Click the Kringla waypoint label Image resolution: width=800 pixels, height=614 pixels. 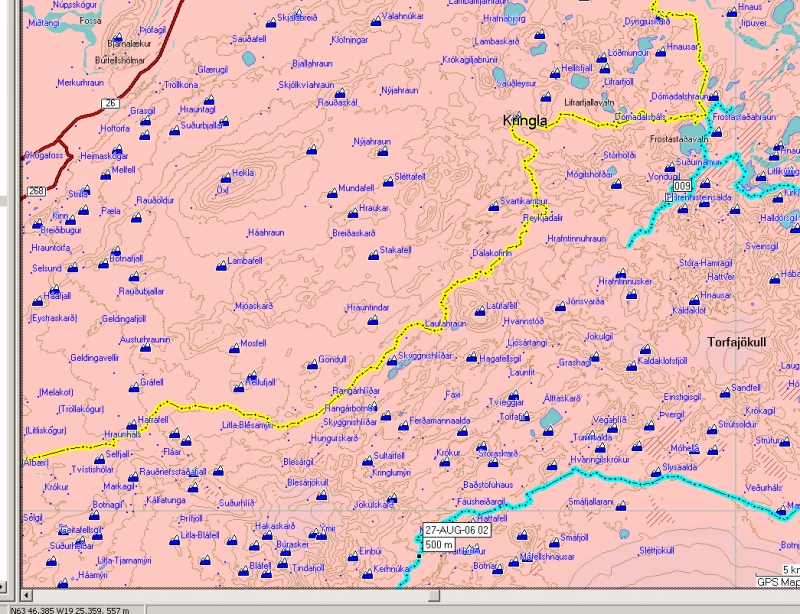(525, 122)
